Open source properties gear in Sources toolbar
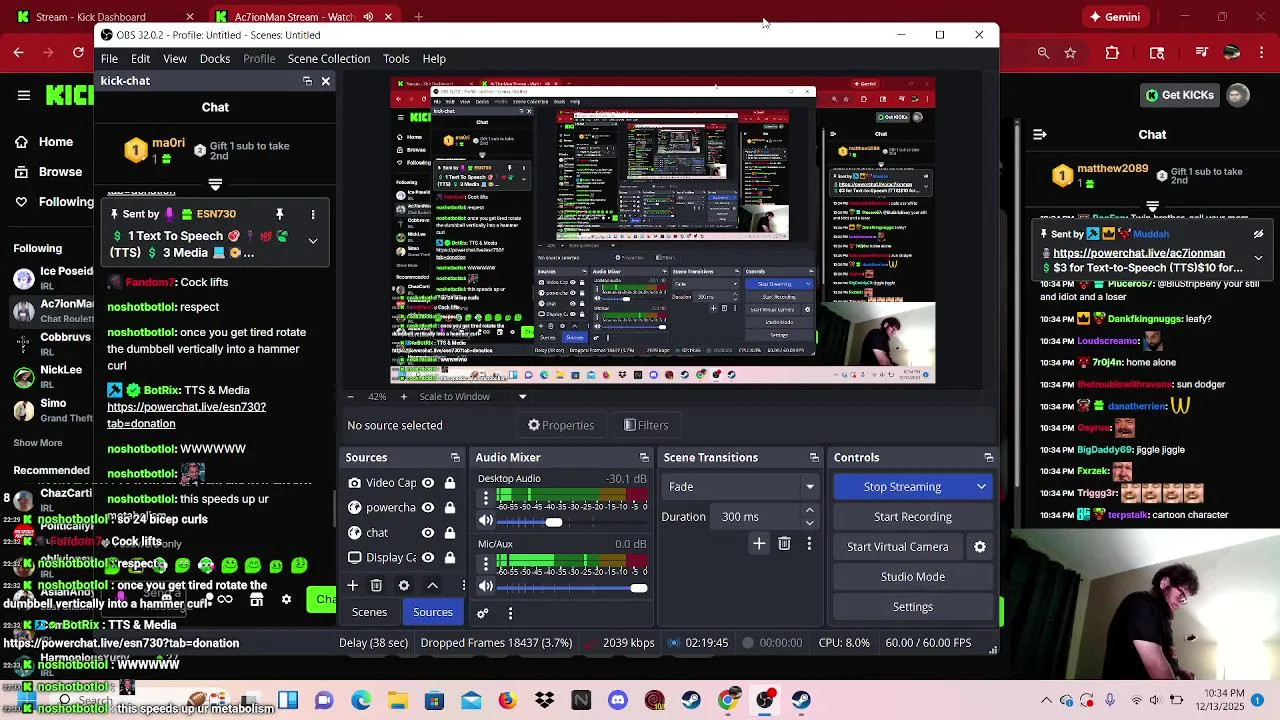The height and width of the screenshot is (720, 1280). 404,585
